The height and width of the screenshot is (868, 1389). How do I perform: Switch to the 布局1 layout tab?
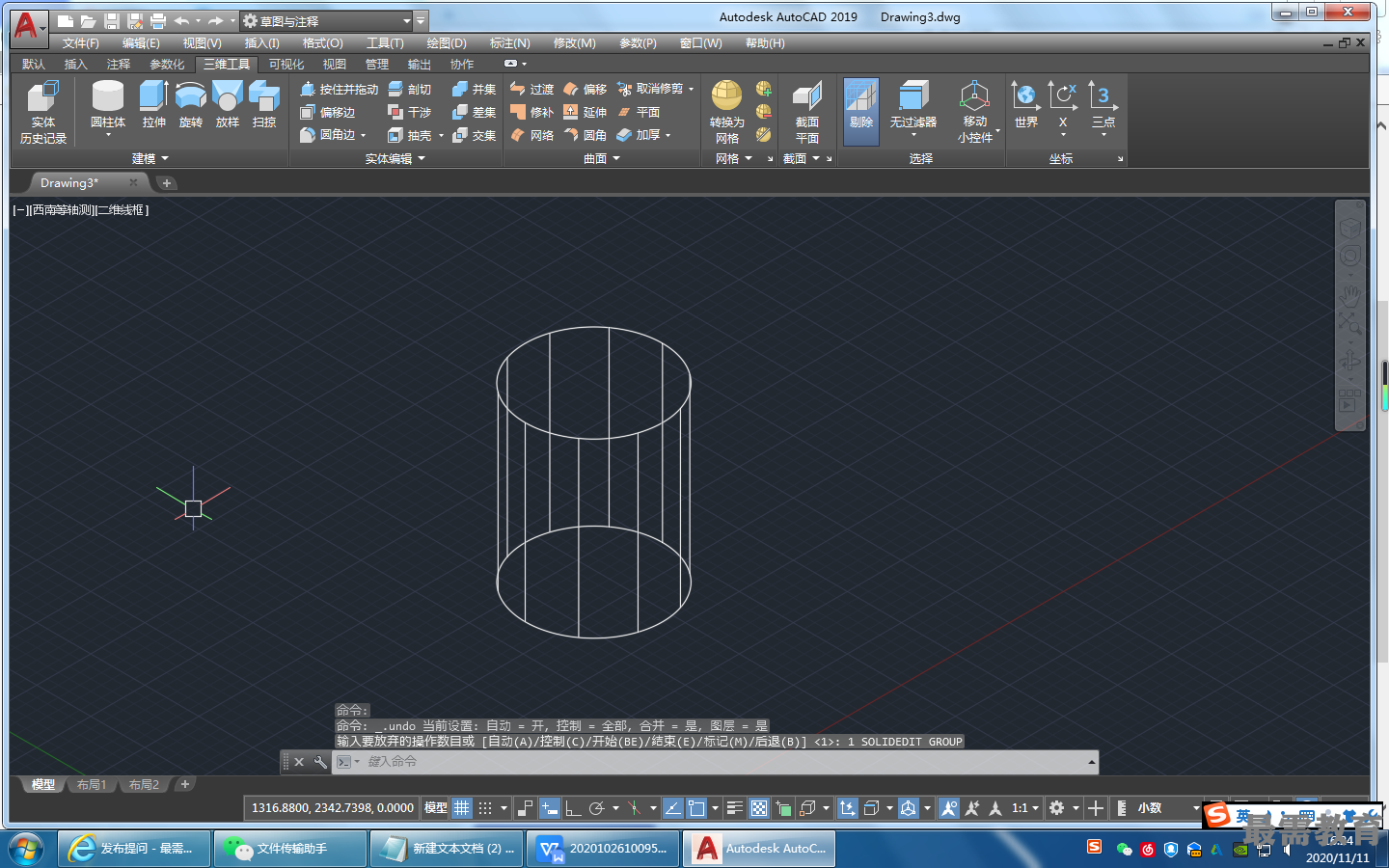pyautogui.click(x=92, y=785)
